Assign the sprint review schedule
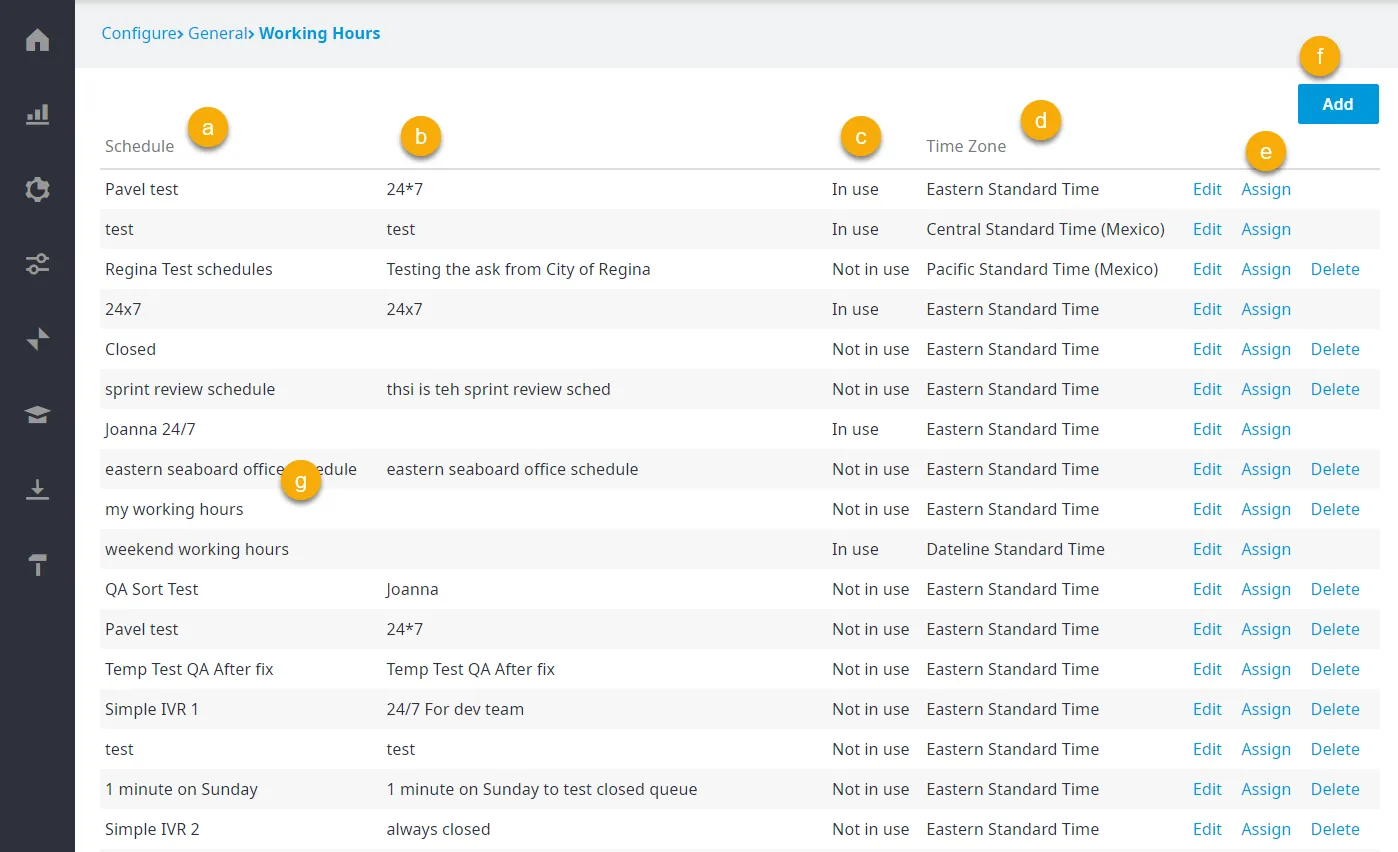Image resolution: width=1398 pixels, height=852 pixels. pyautogui.click(x=1266, y=389)
